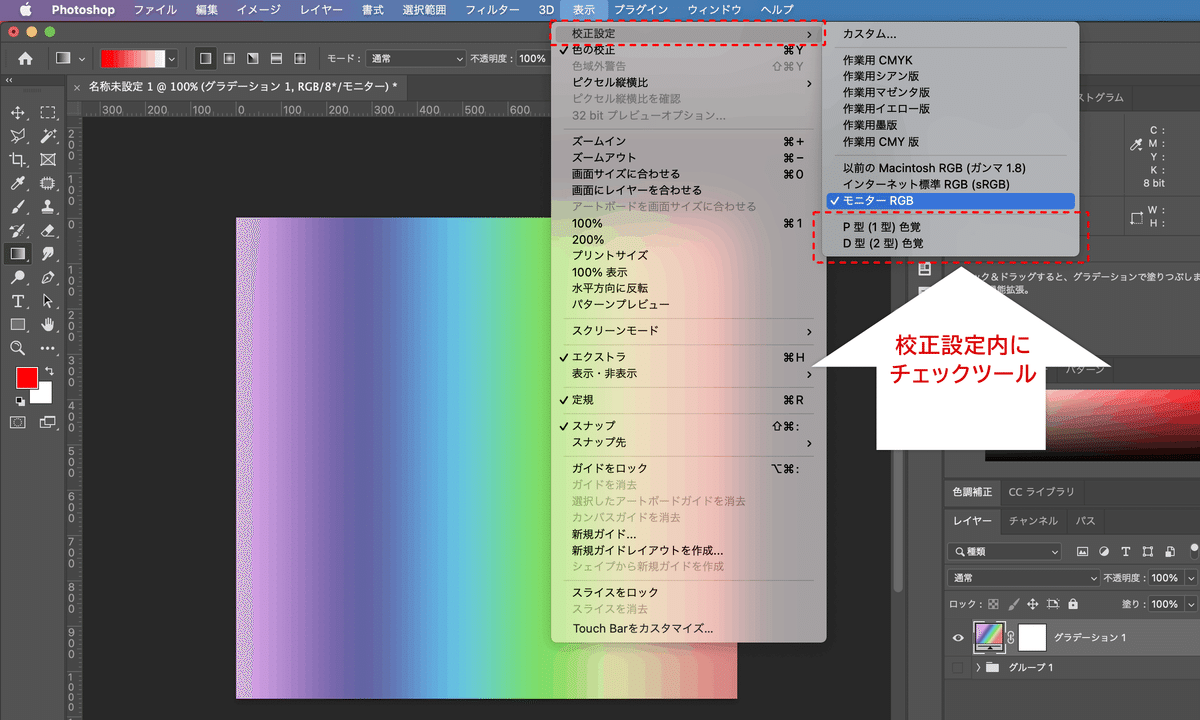Select the Eraser tool

point(47,230)
